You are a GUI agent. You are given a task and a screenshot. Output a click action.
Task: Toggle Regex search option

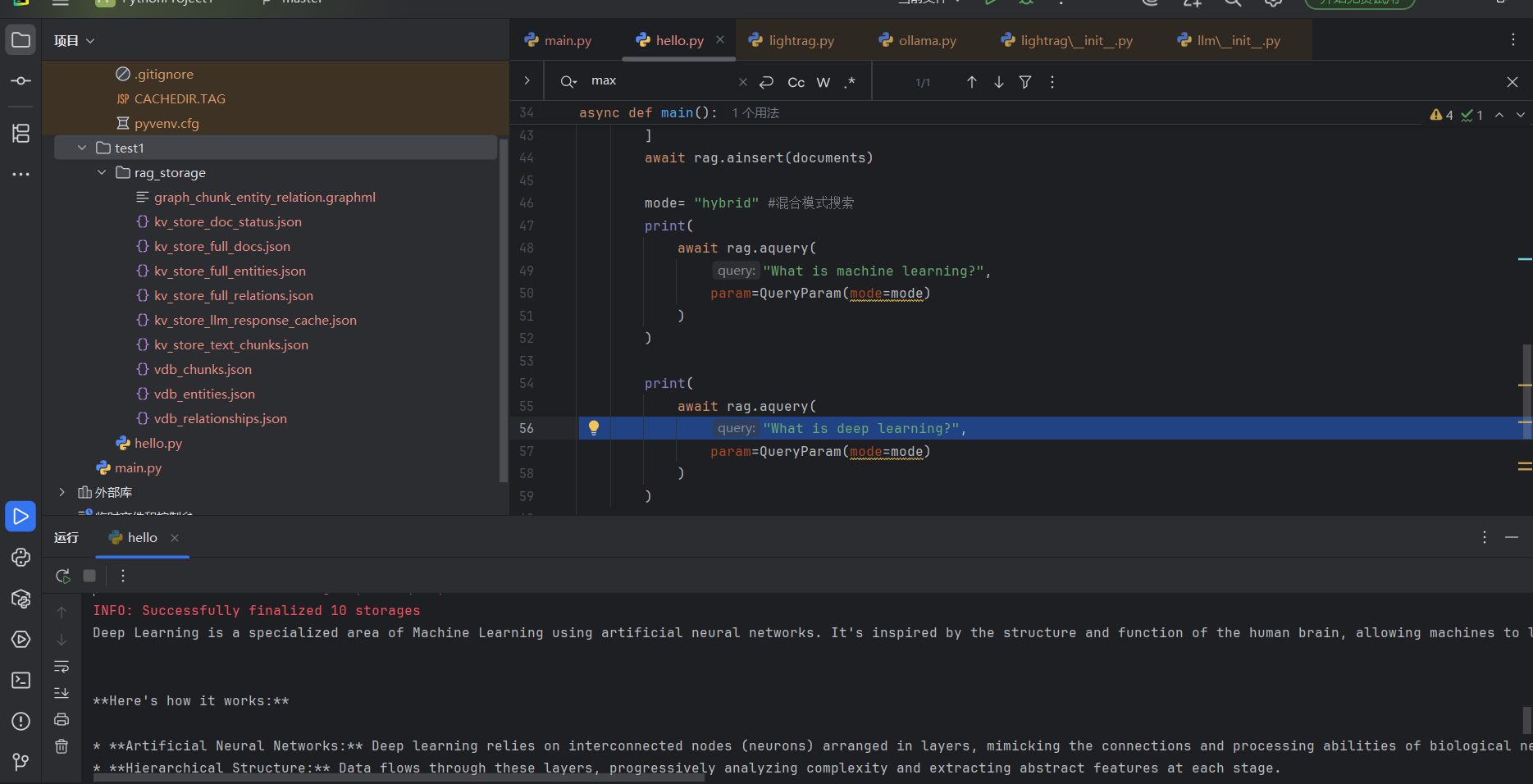pyautogui.click(x=850, y=82)
